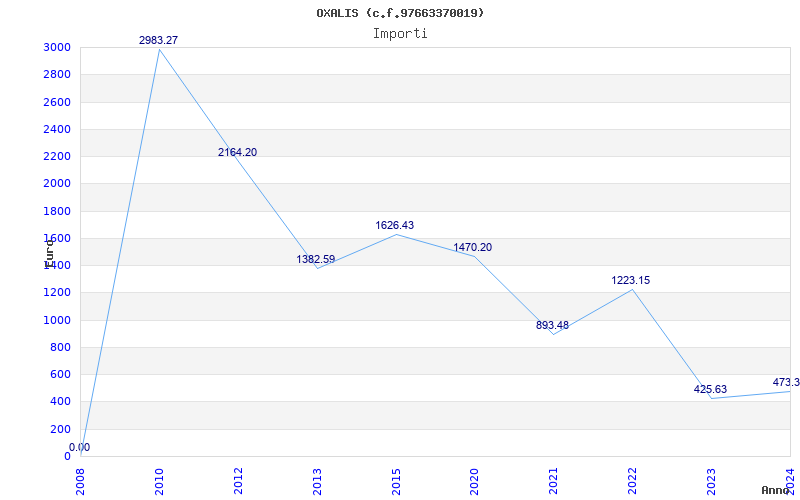This screenshot has height=500, width=800.
Task: Select the 2008 x-axis year label
Action: pos(81,481)
